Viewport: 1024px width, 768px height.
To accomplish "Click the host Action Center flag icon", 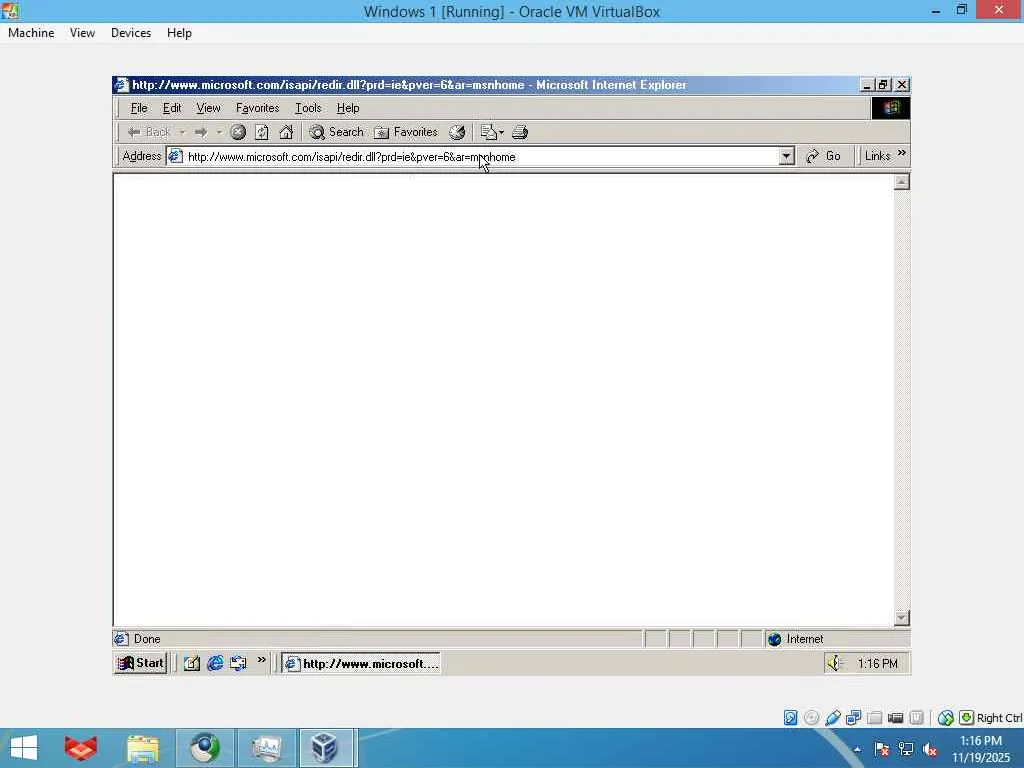I will [x=881, y=749].
